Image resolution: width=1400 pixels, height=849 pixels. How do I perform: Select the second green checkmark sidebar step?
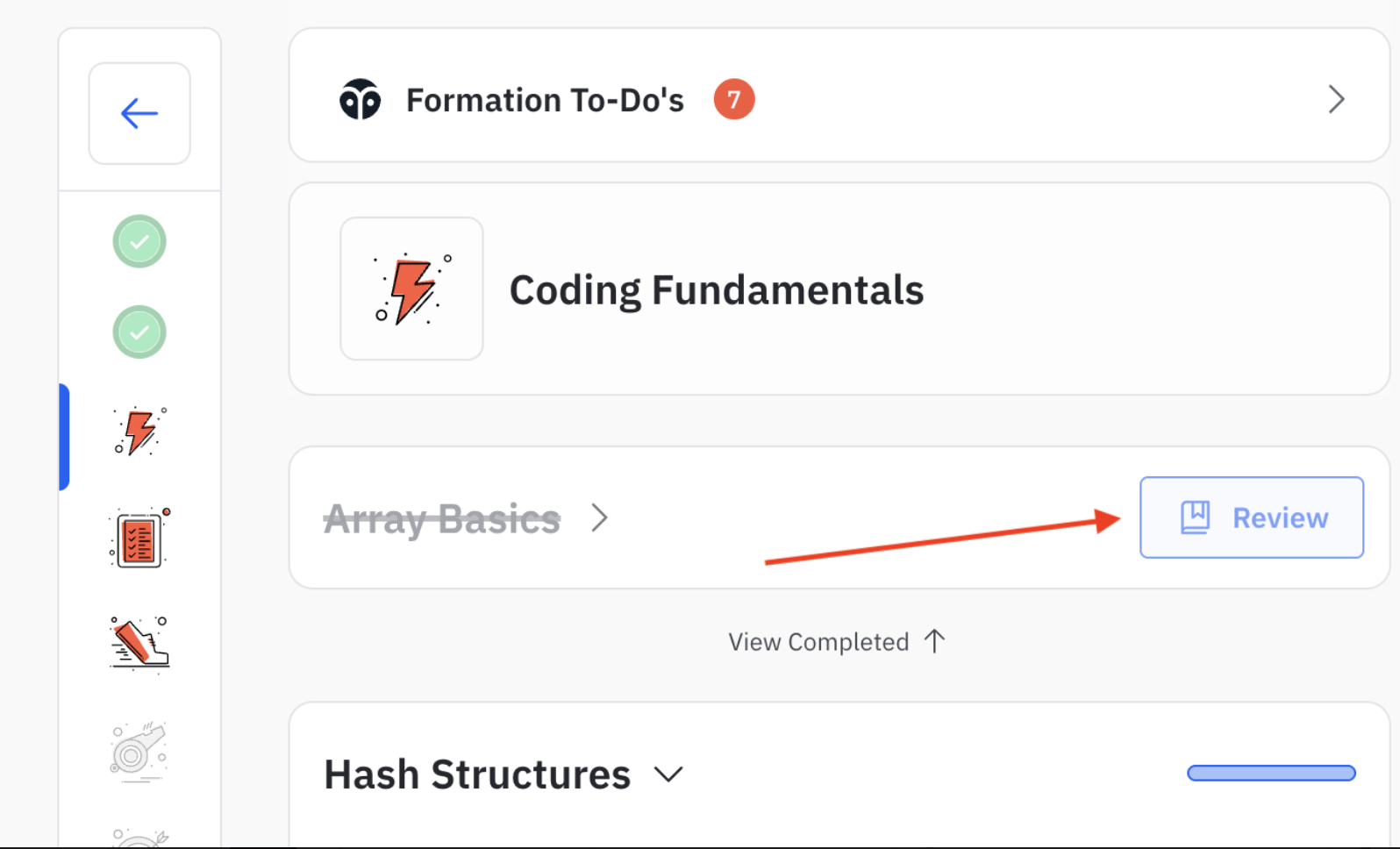(139, 332)
